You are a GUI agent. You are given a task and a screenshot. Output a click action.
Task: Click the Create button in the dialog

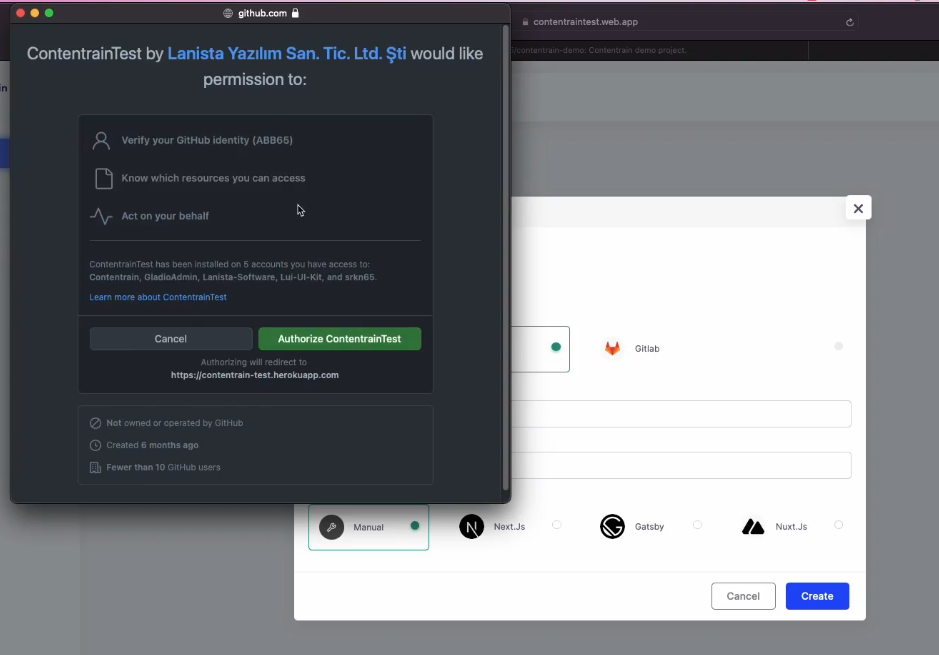817,596
